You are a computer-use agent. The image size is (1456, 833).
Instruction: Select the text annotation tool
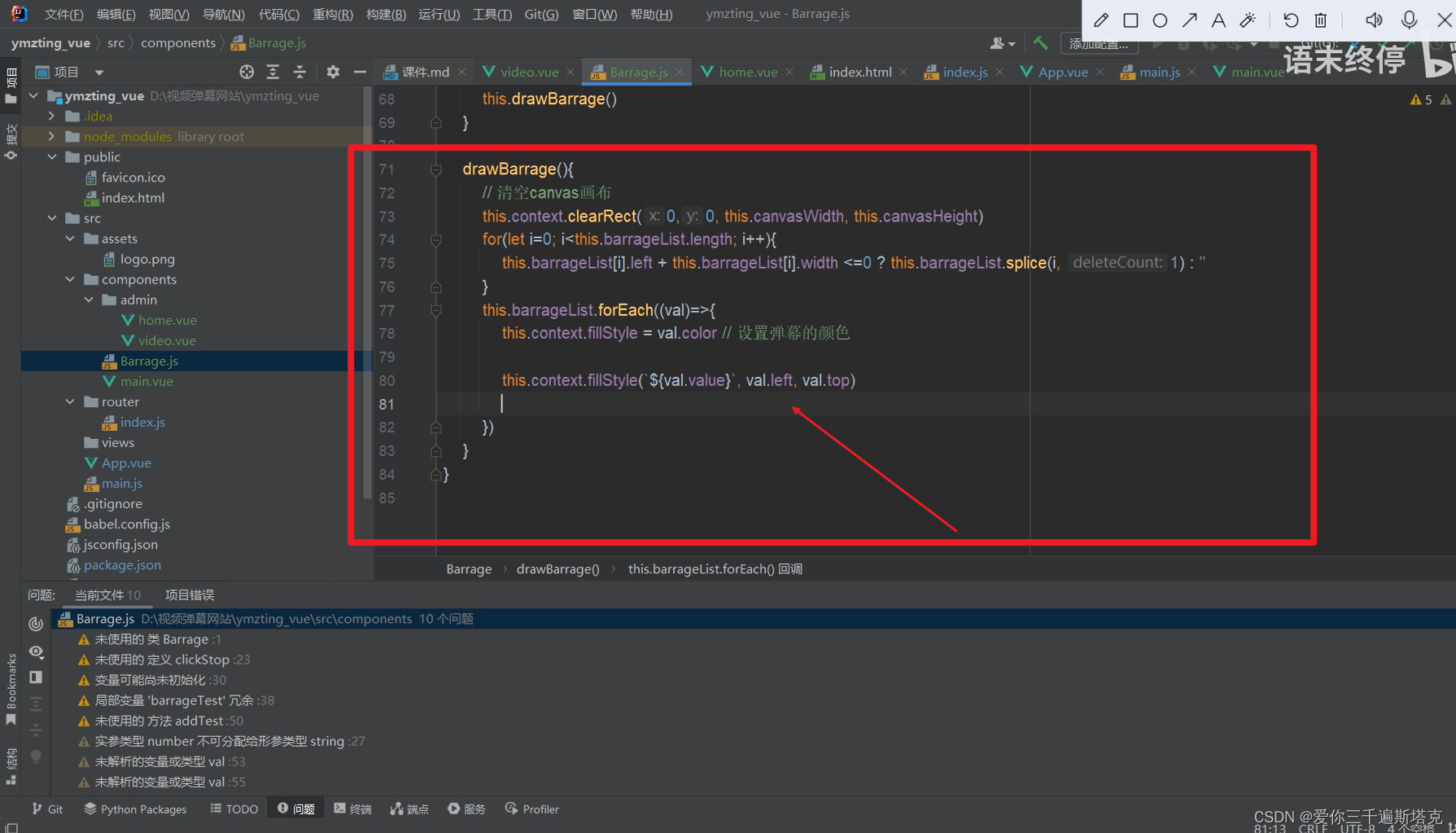[1218, 20]
